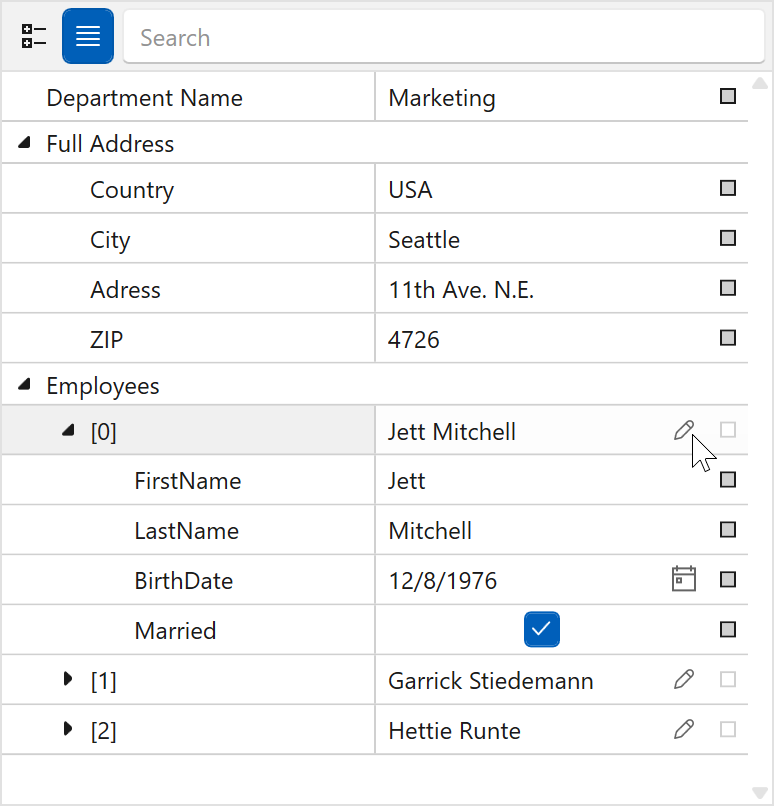This screenshot has width=774, height=806.
Task: Click the scrollbar down arrow
Action: (x=759, y=793)
